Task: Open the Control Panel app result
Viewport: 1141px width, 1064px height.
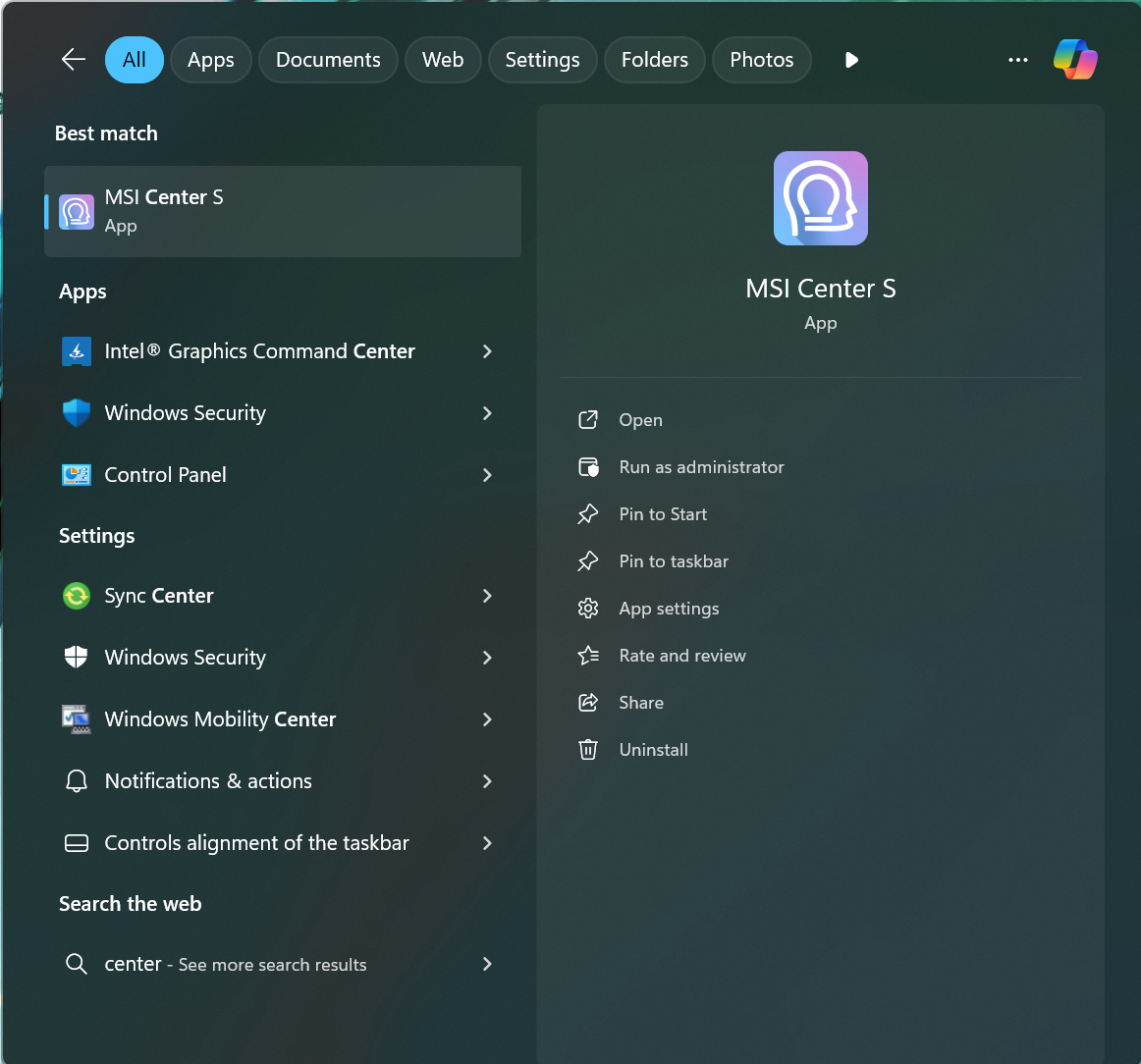Action: [165, 475]
